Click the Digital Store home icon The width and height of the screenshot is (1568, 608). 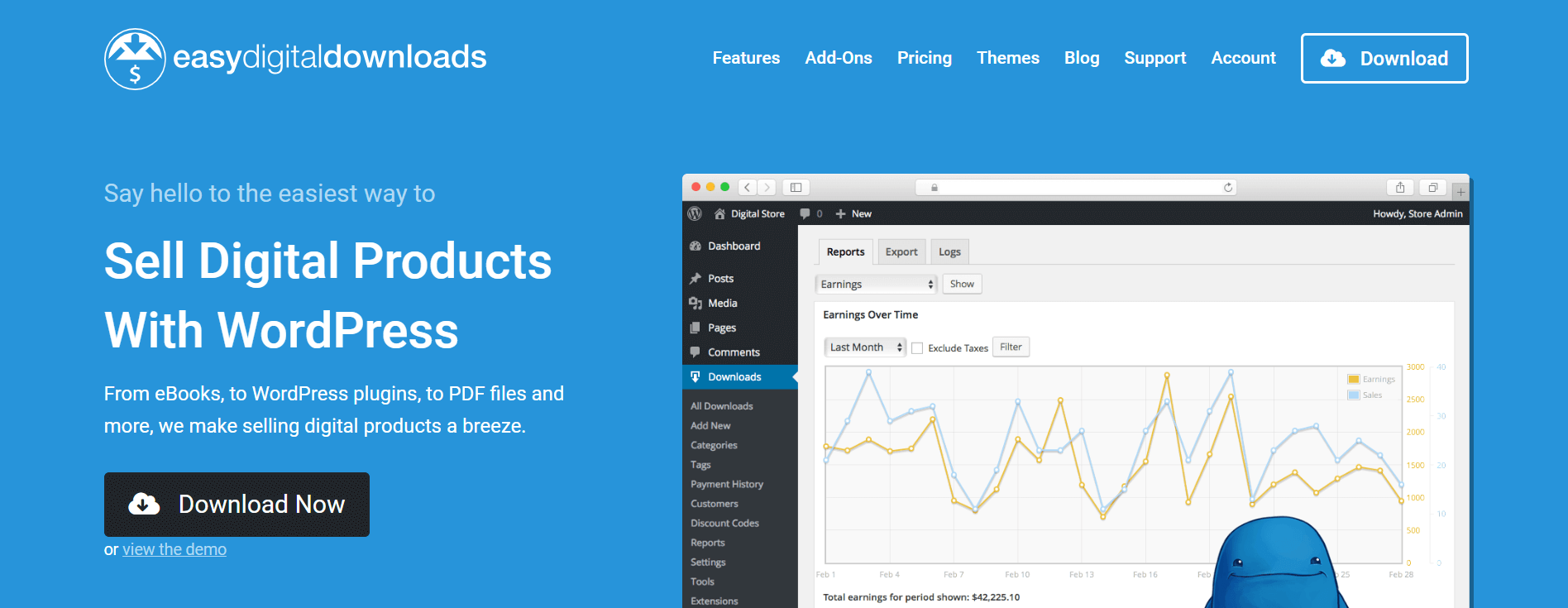pos(719,213)
